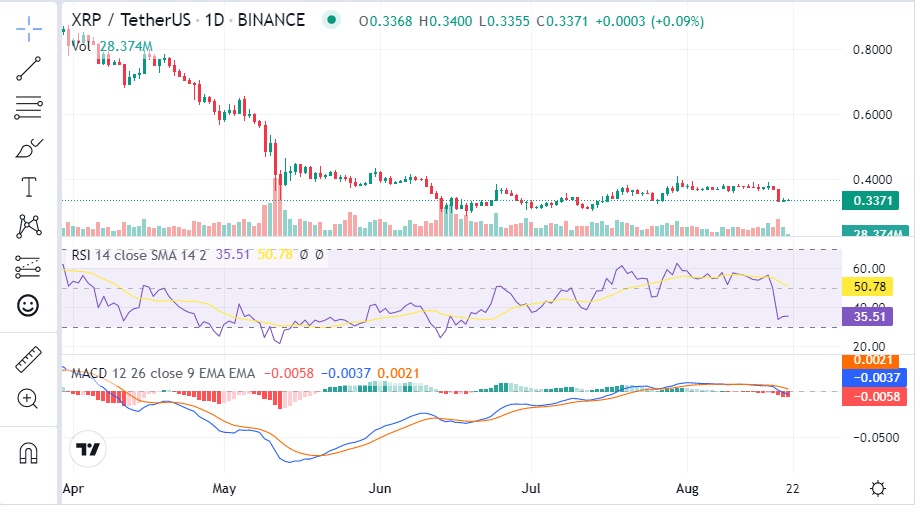Click MACD histogram value -0.0058 in legend
This screenshot has height=511, width=921.
point(288,374)
